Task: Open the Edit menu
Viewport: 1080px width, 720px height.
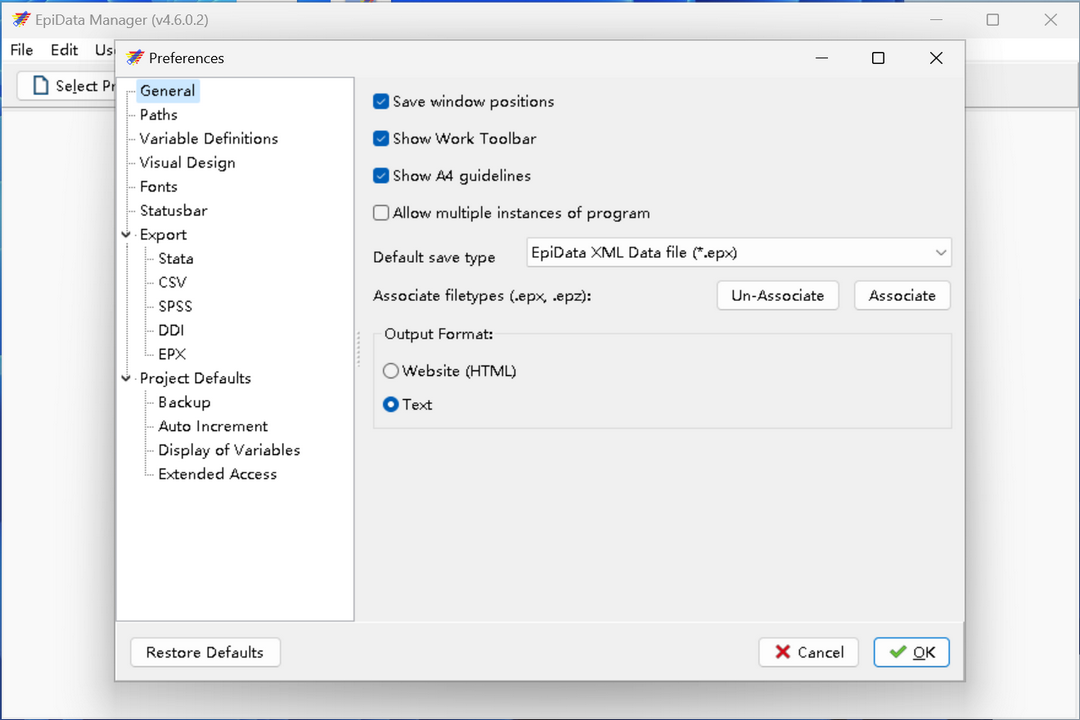Action: [64, 50]
